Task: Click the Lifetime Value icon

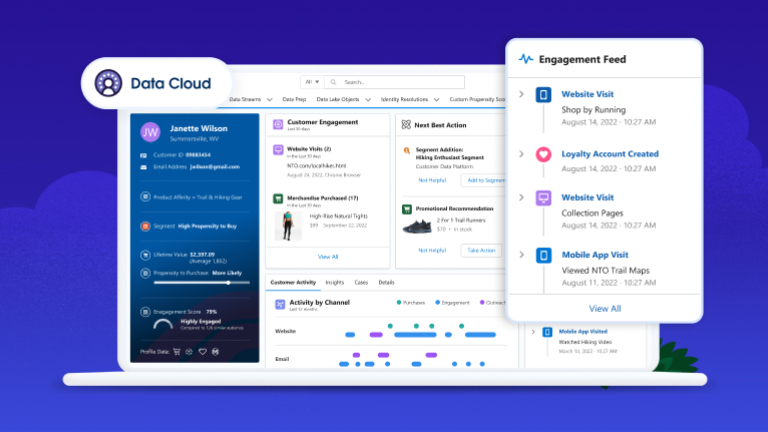Action: pyautogui.click(x=145, y=255)
